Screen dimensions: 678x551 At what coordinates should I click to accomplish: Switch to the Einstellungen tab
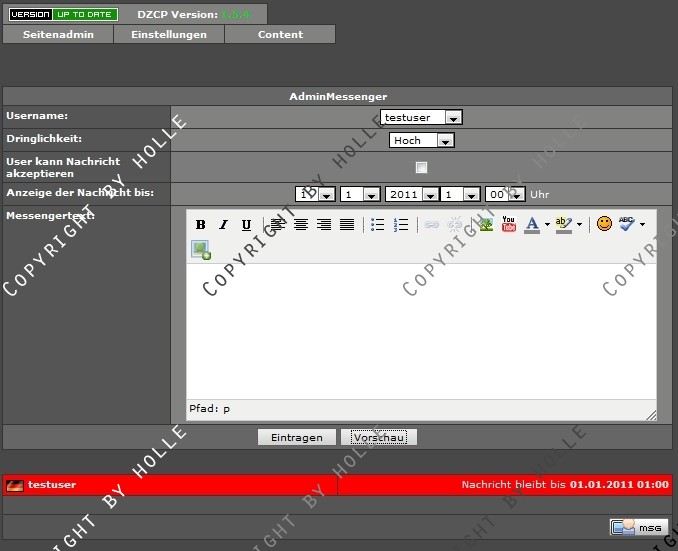[x=169, y=34]
